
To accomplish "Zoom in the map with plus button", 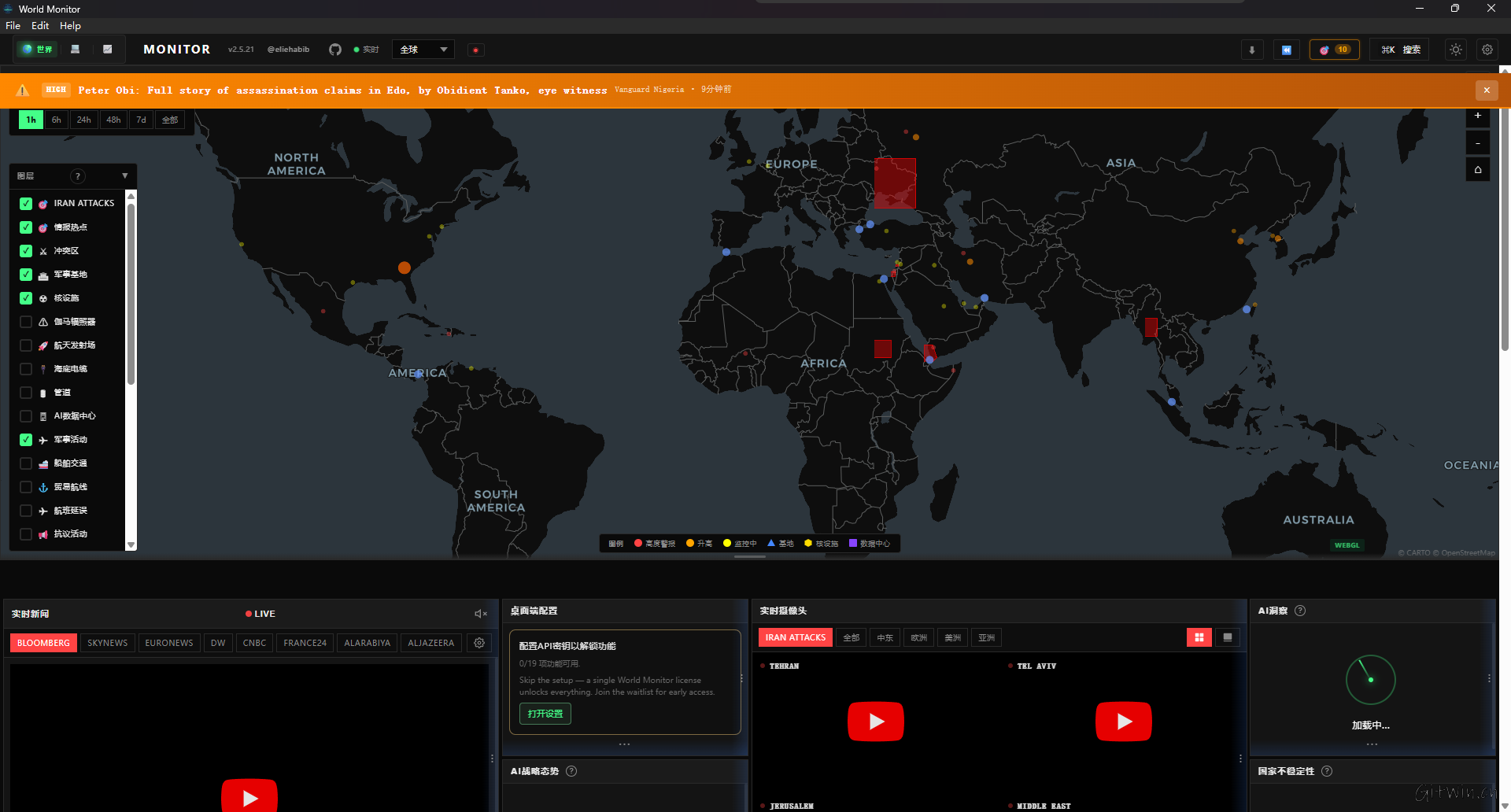I will [x=1478, y=116].
